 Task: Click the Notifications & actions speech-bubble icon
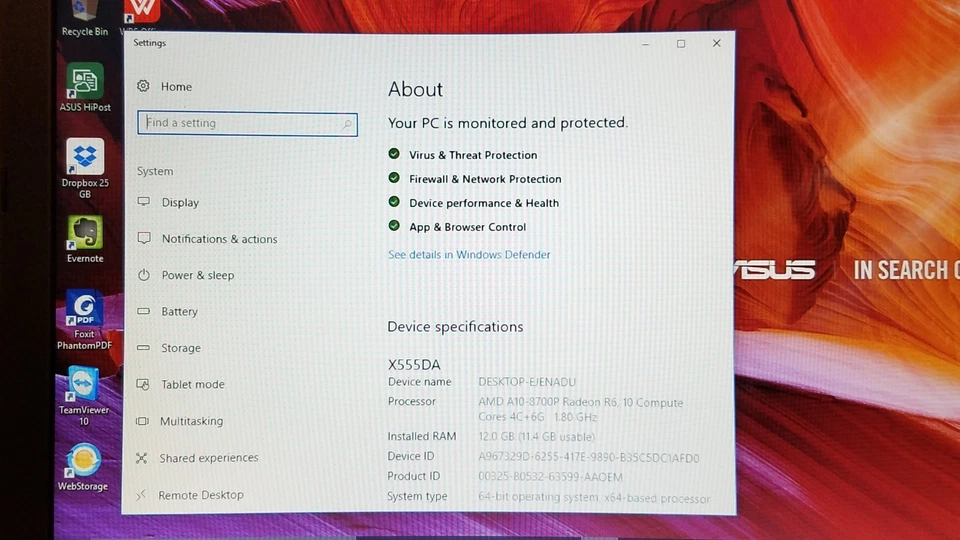click(144, 238)
